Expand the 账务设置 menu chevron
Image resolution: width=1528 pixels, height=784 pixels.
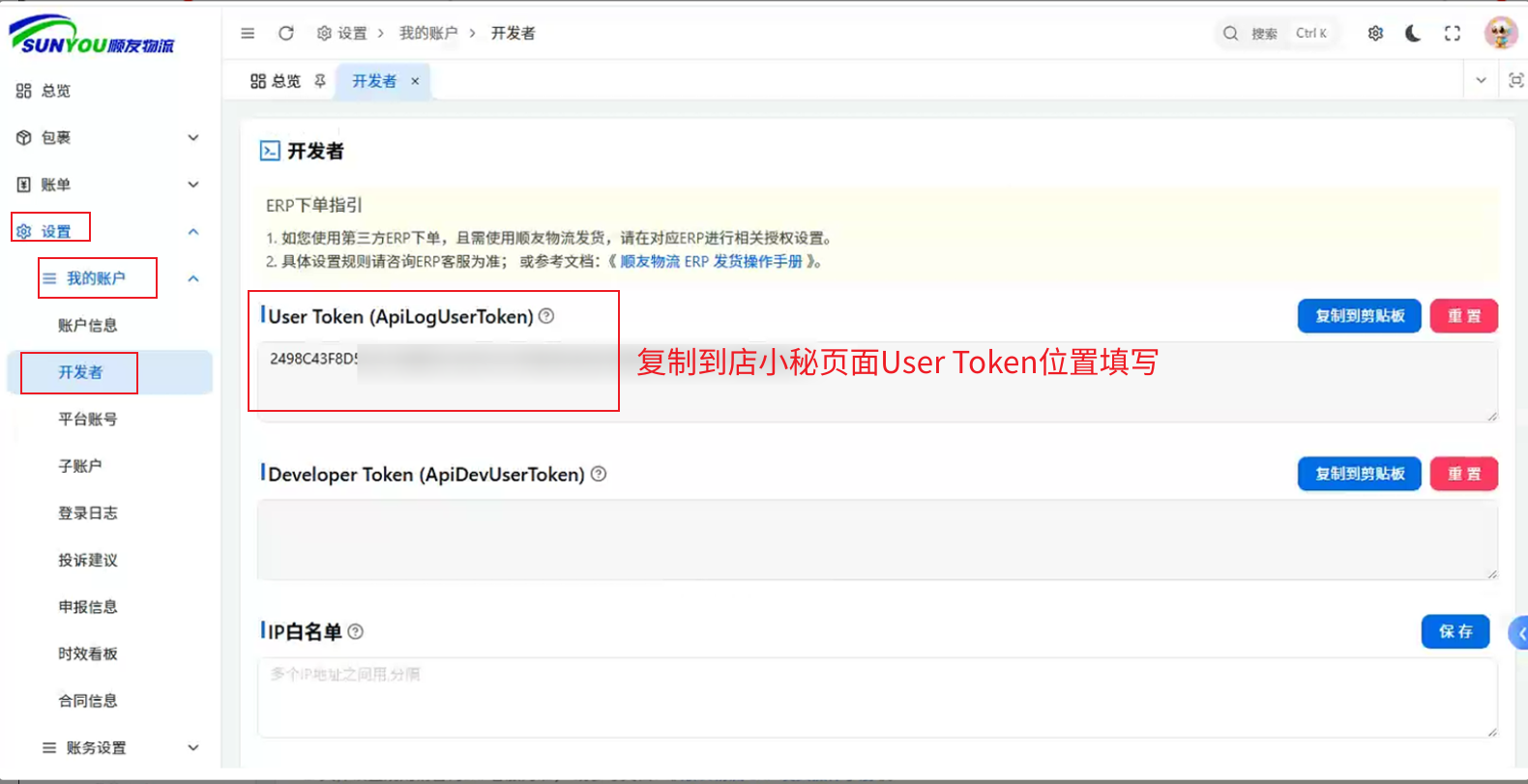pos(193,747)
